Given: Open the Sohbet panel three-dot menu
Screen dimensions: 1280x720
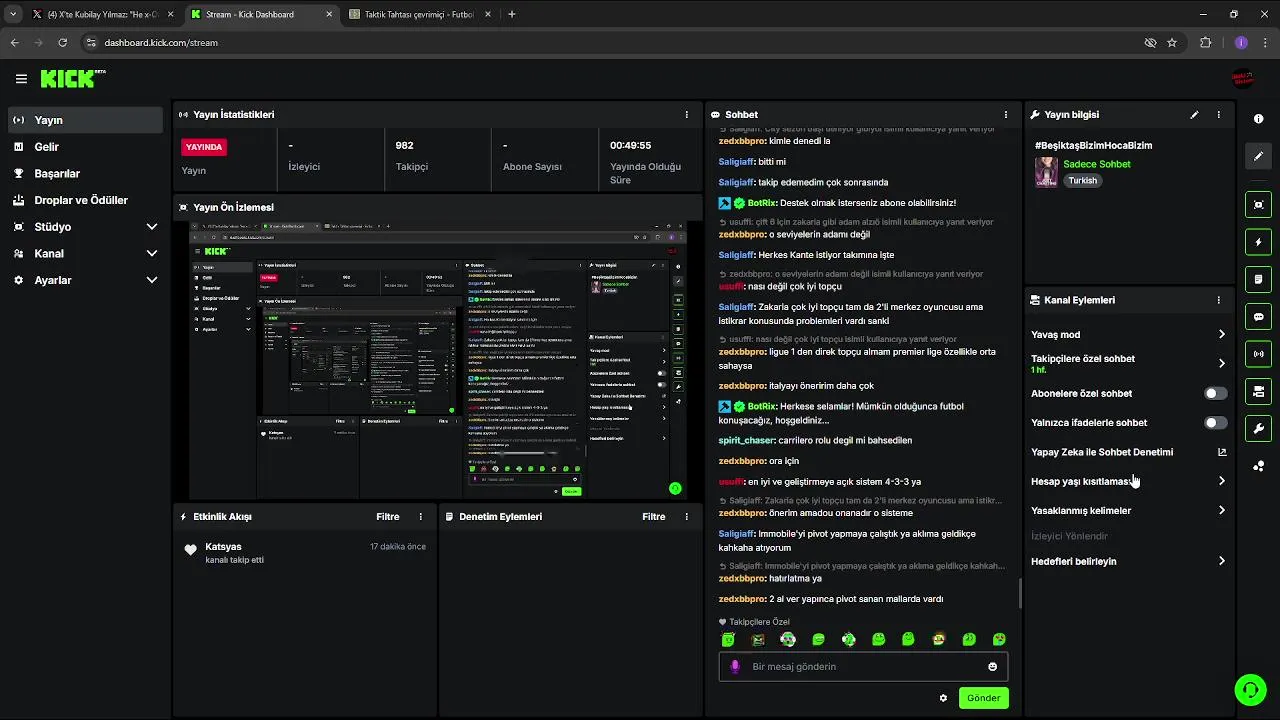Looking at the screenshot, I should pyautogui.click(x=1005, y=115).
